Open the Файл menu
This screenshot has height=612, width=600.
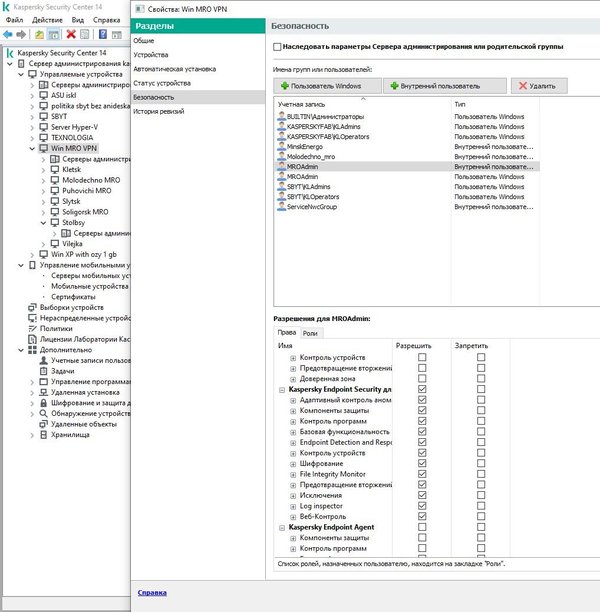tap(14, 20)
